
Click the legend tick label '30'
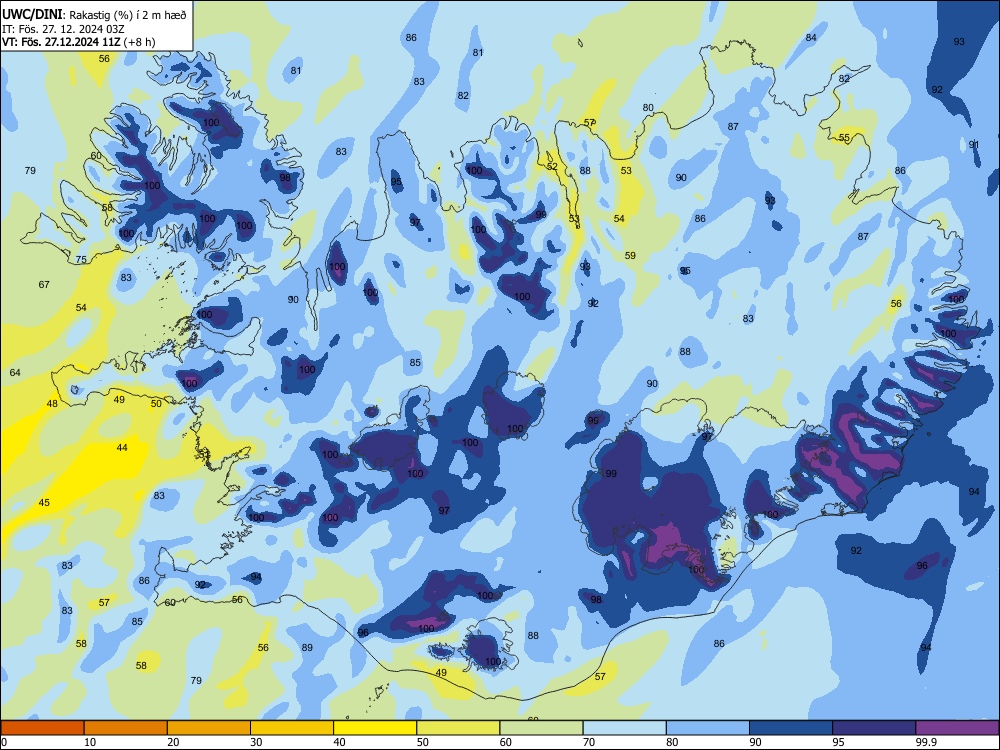(256, 742)
